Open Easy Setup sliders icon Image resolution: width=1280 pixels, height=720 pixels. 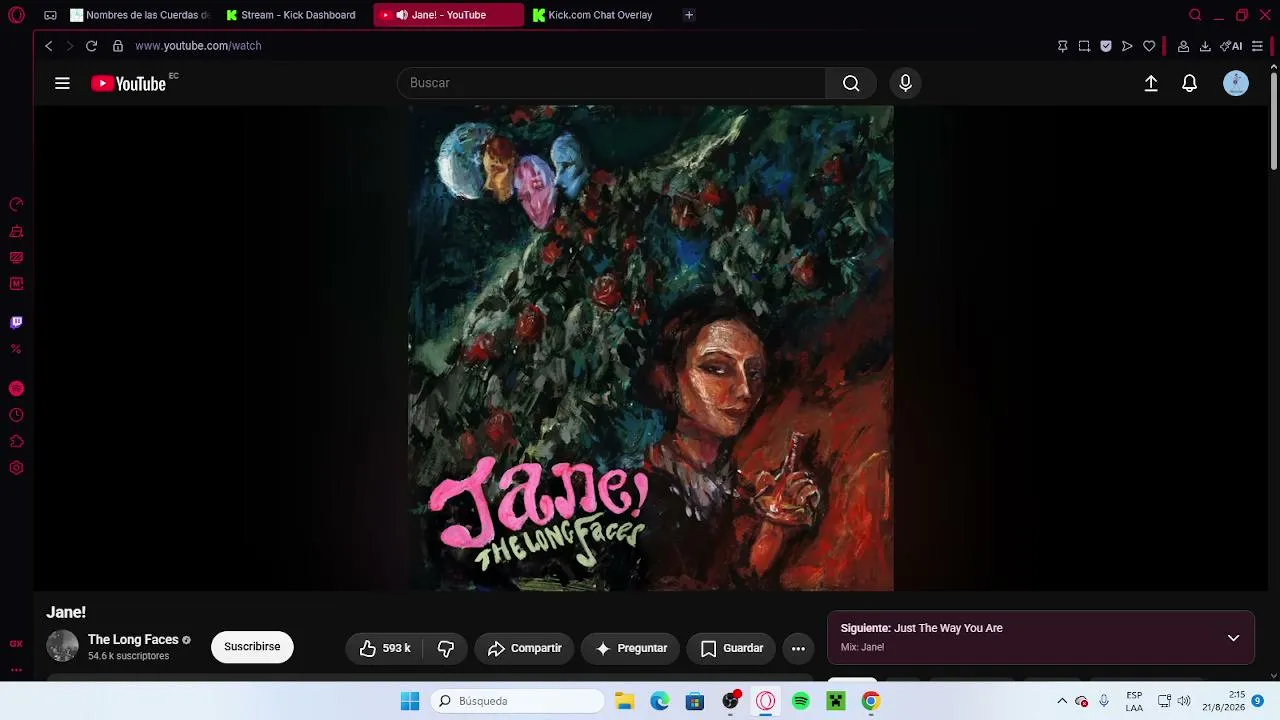(x=1257, y=46)
